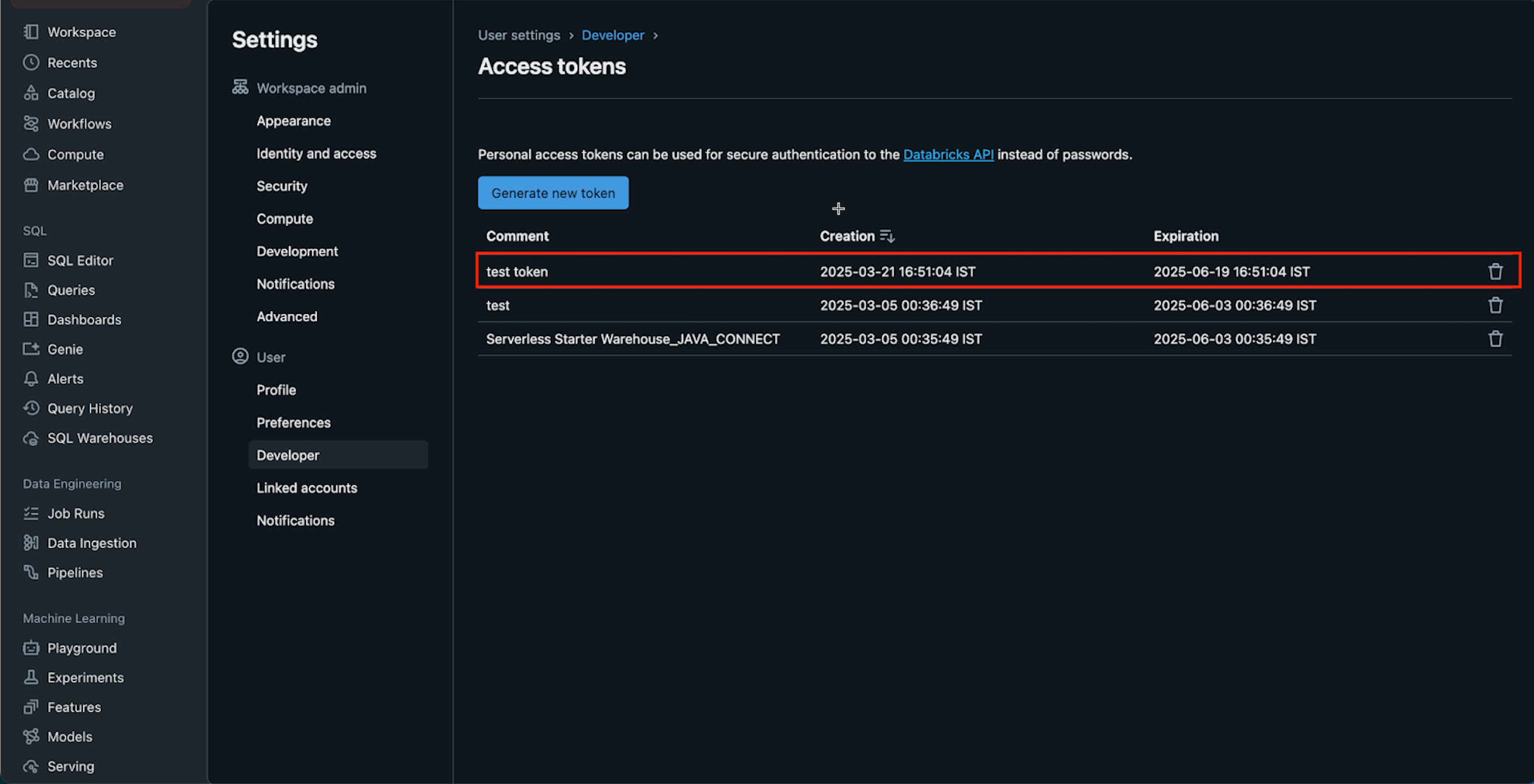This screenshot has width=1534, height=784.
Task: Open Appearance settings
Action: point(294,121)
